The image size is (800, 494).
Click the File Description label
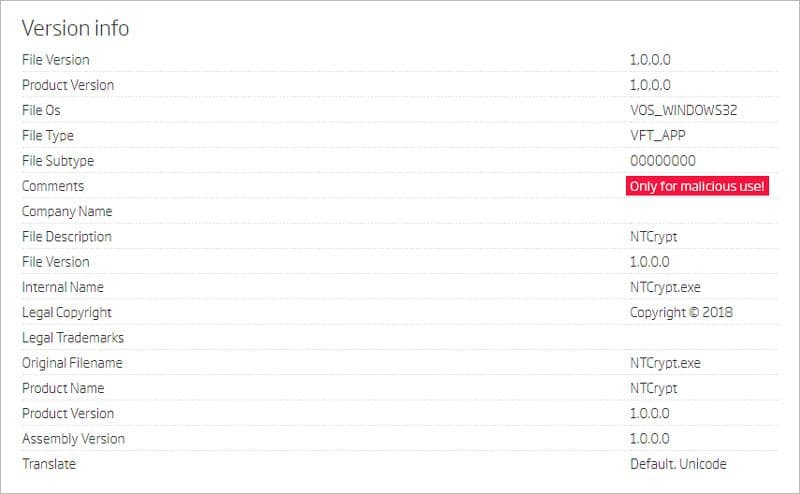67,237
